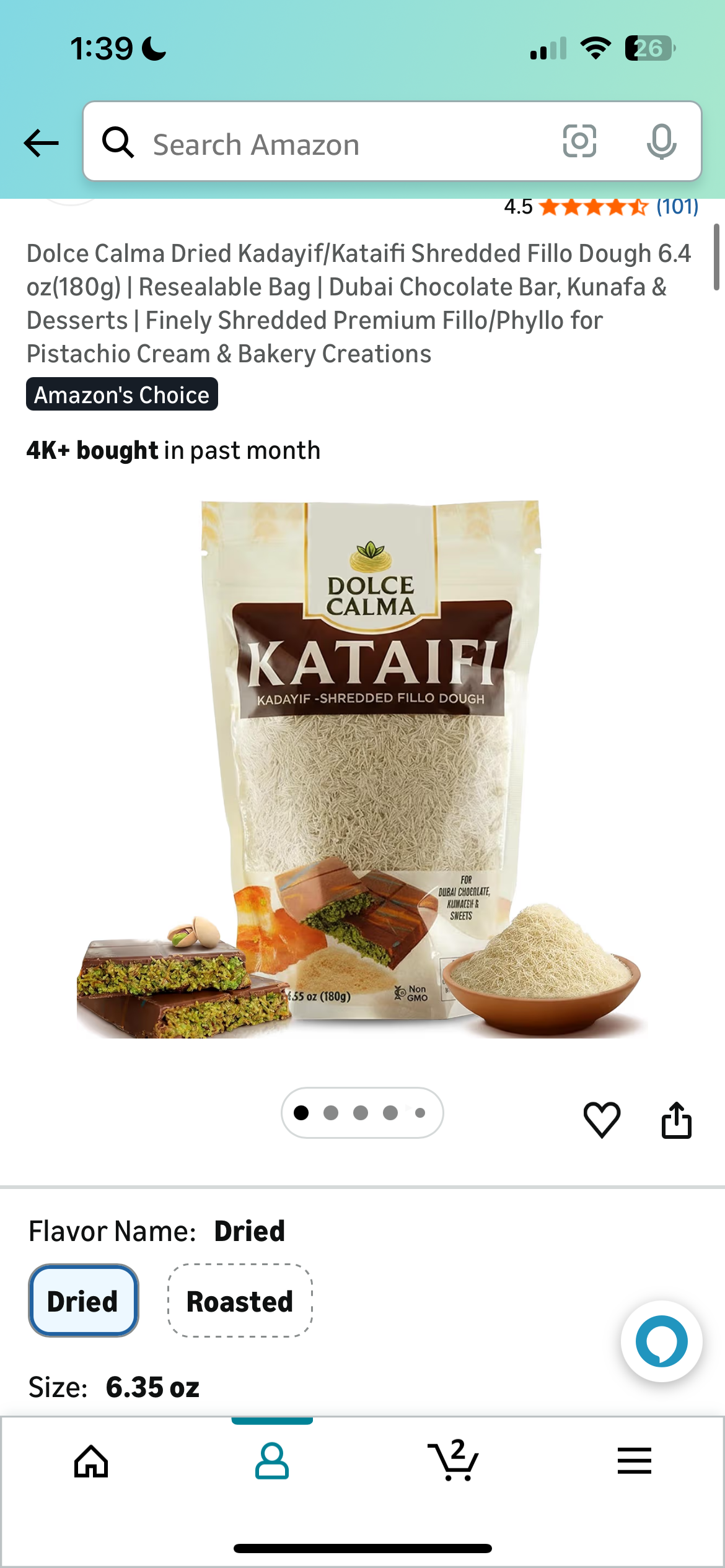The width and height of the screenshot is (725, 1568).
Task: Open the 101 customer reviews link
Action: click(x=677, y=206)
